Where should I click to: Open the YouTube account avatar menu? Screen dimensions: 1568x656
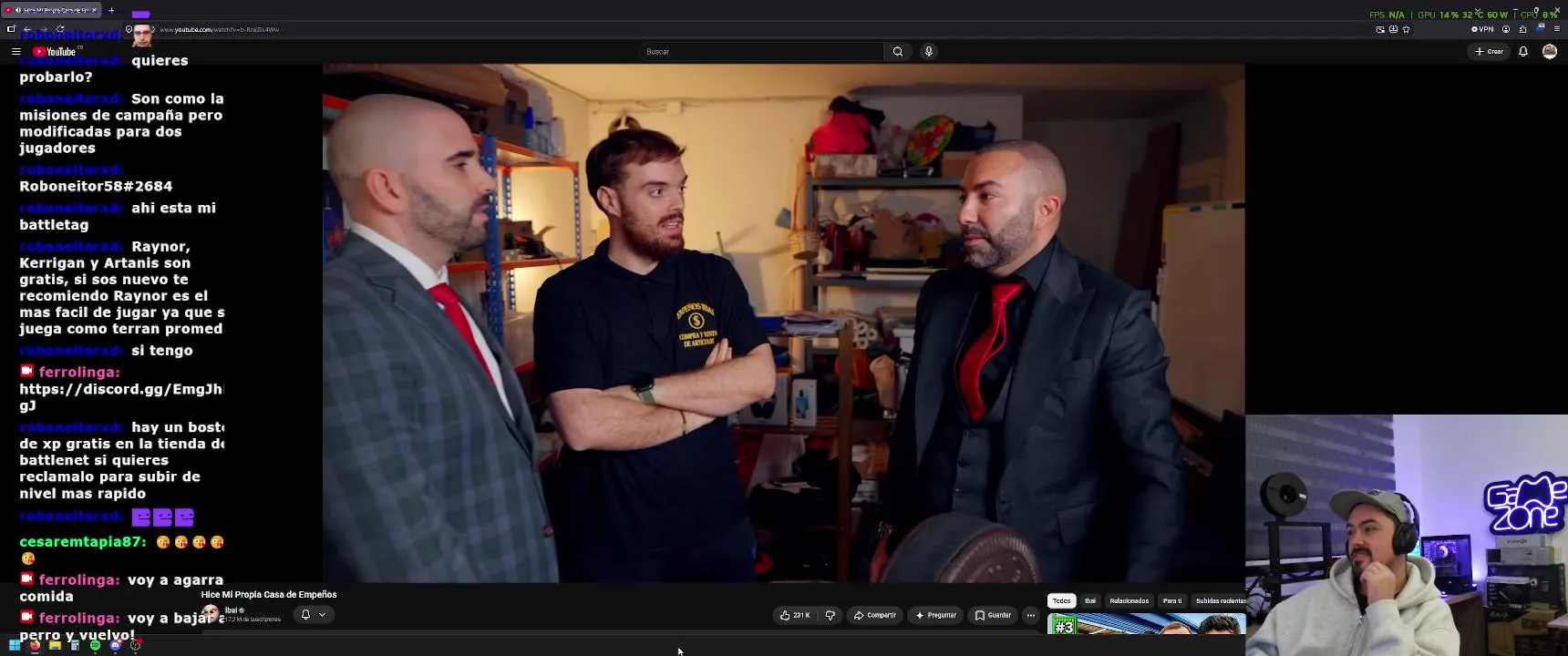click(x=1550, y=52)
